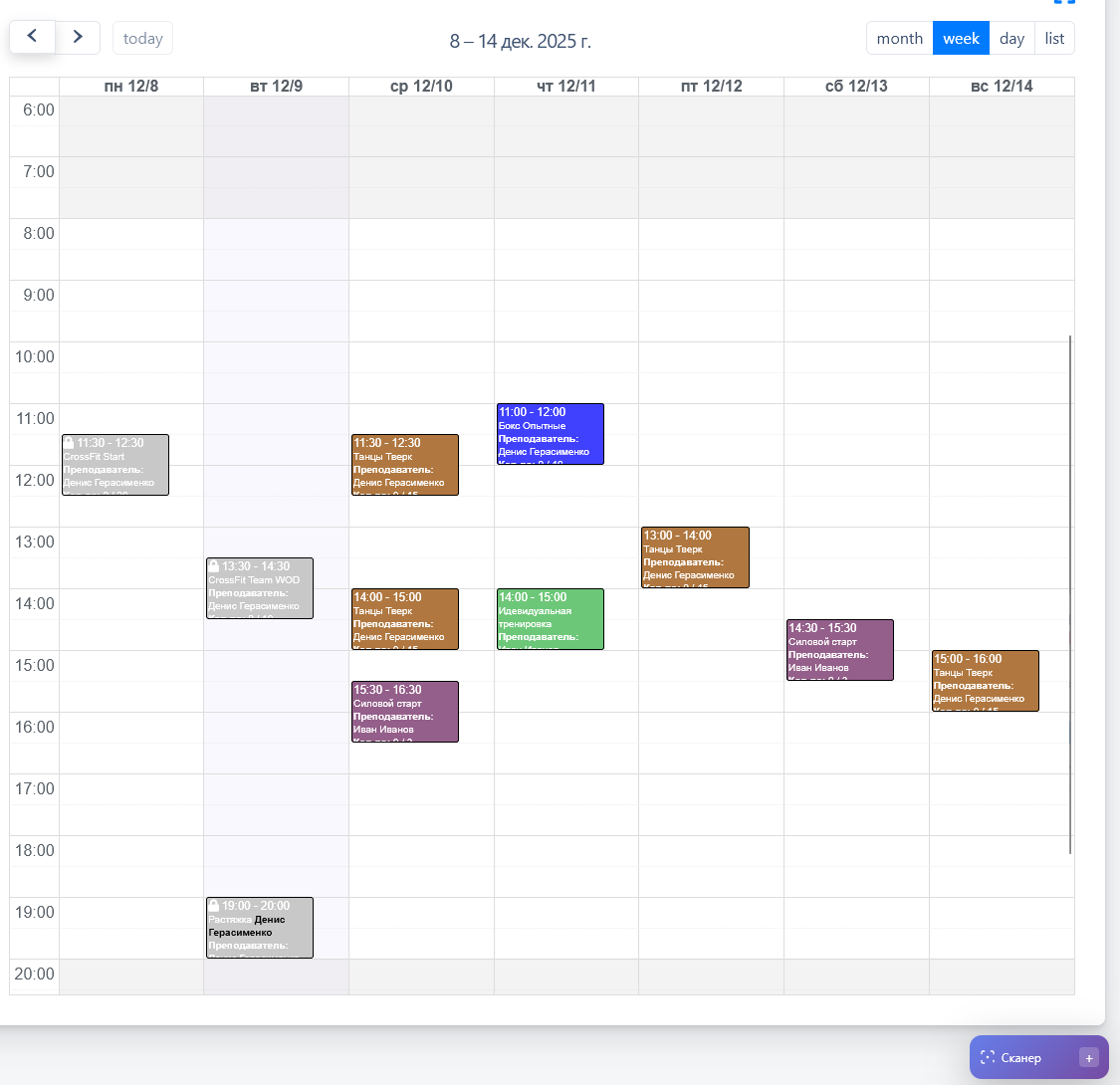
Task: Click the пт 12/12 column header
Action: coord(711,87)
